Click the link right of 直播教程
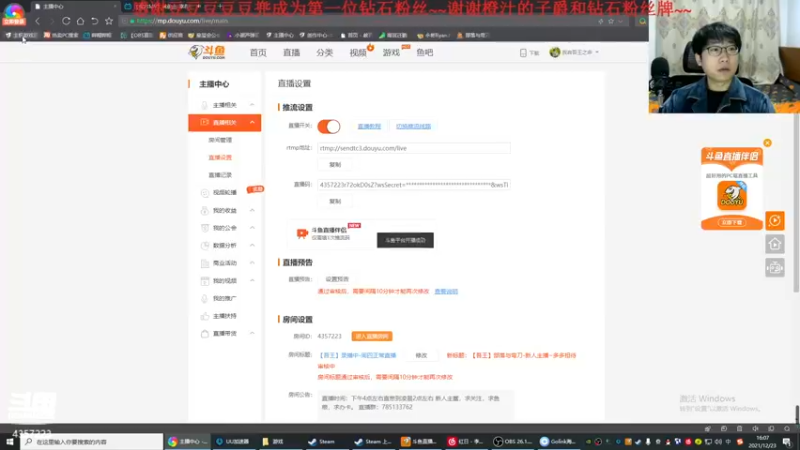800x450 pixels. (413, 127)
